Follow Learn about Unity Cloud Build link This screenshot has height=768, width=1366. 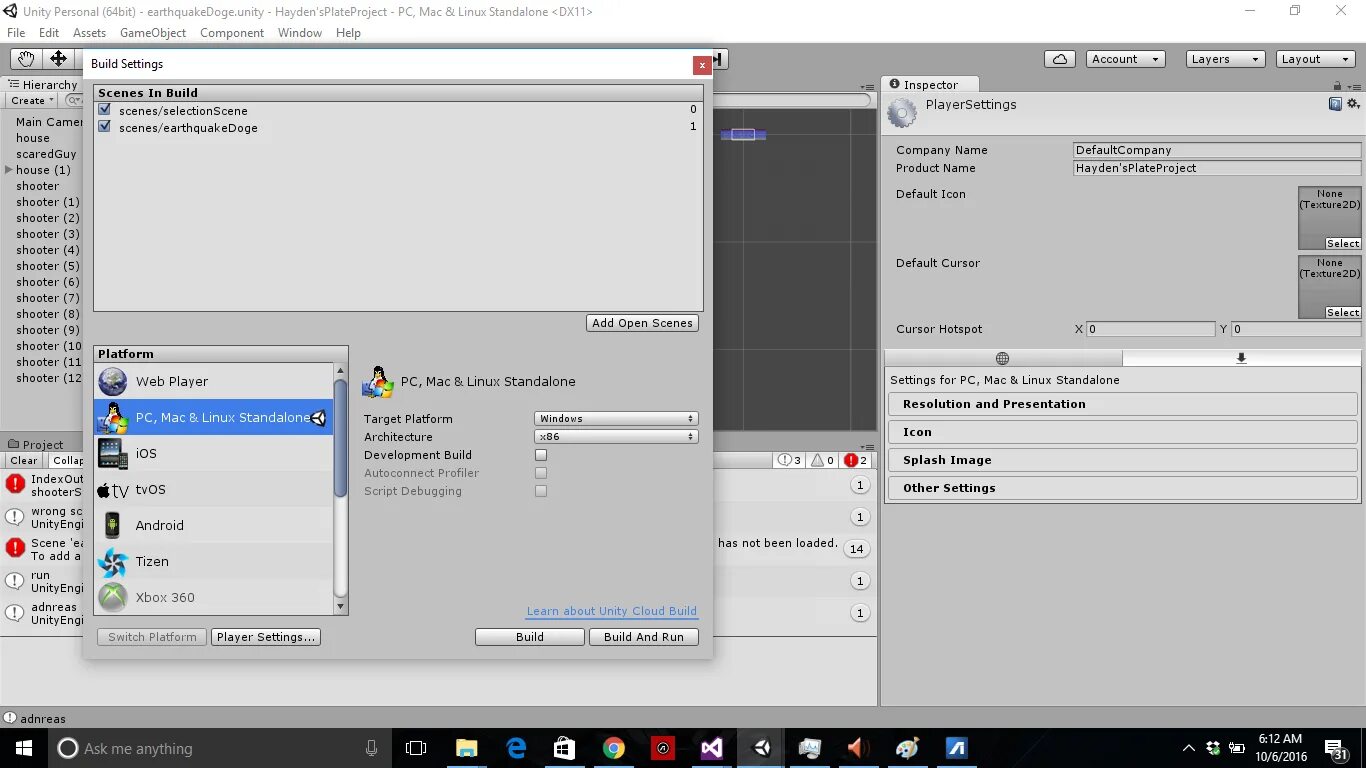coord(612,611)
